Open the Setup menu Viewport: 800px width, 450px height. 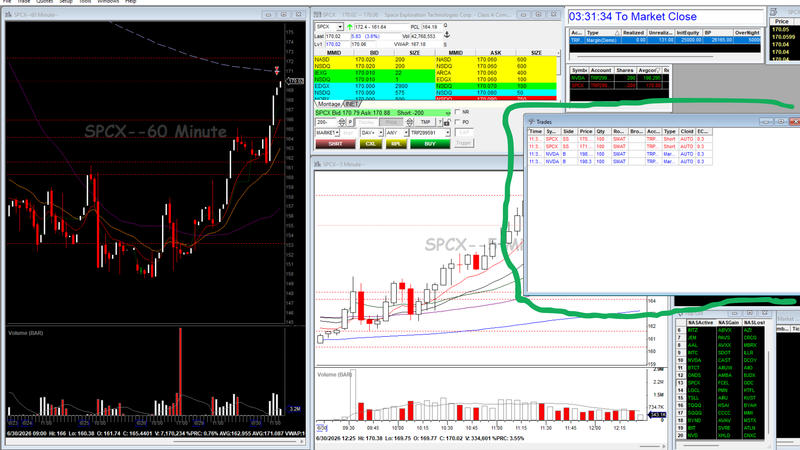[x=66, y=2]
